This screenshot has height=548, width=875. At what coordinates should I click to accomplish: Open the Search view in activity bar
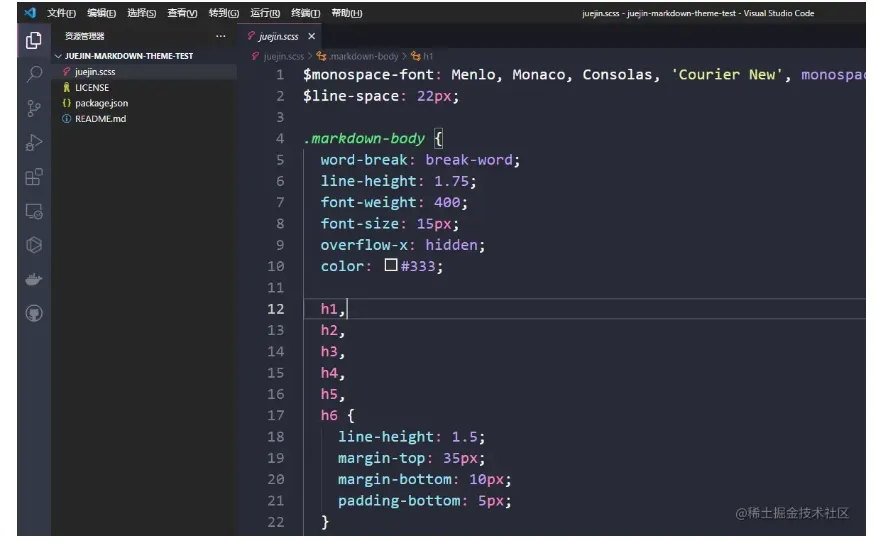click(34, 74)
